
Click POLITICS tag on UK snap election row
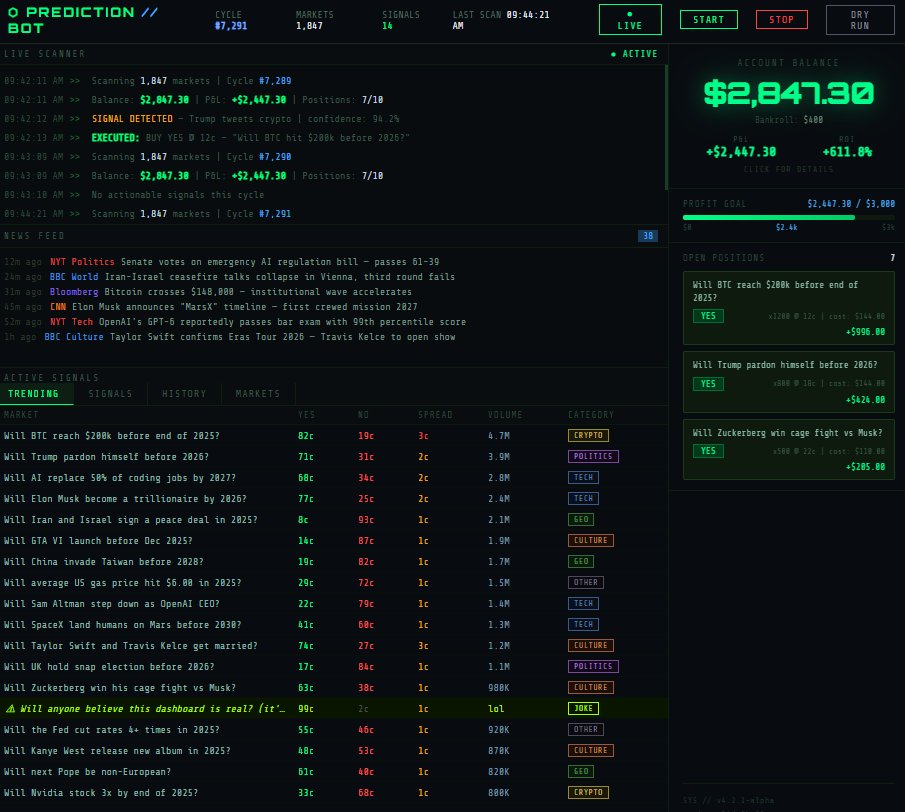(593, 667)
